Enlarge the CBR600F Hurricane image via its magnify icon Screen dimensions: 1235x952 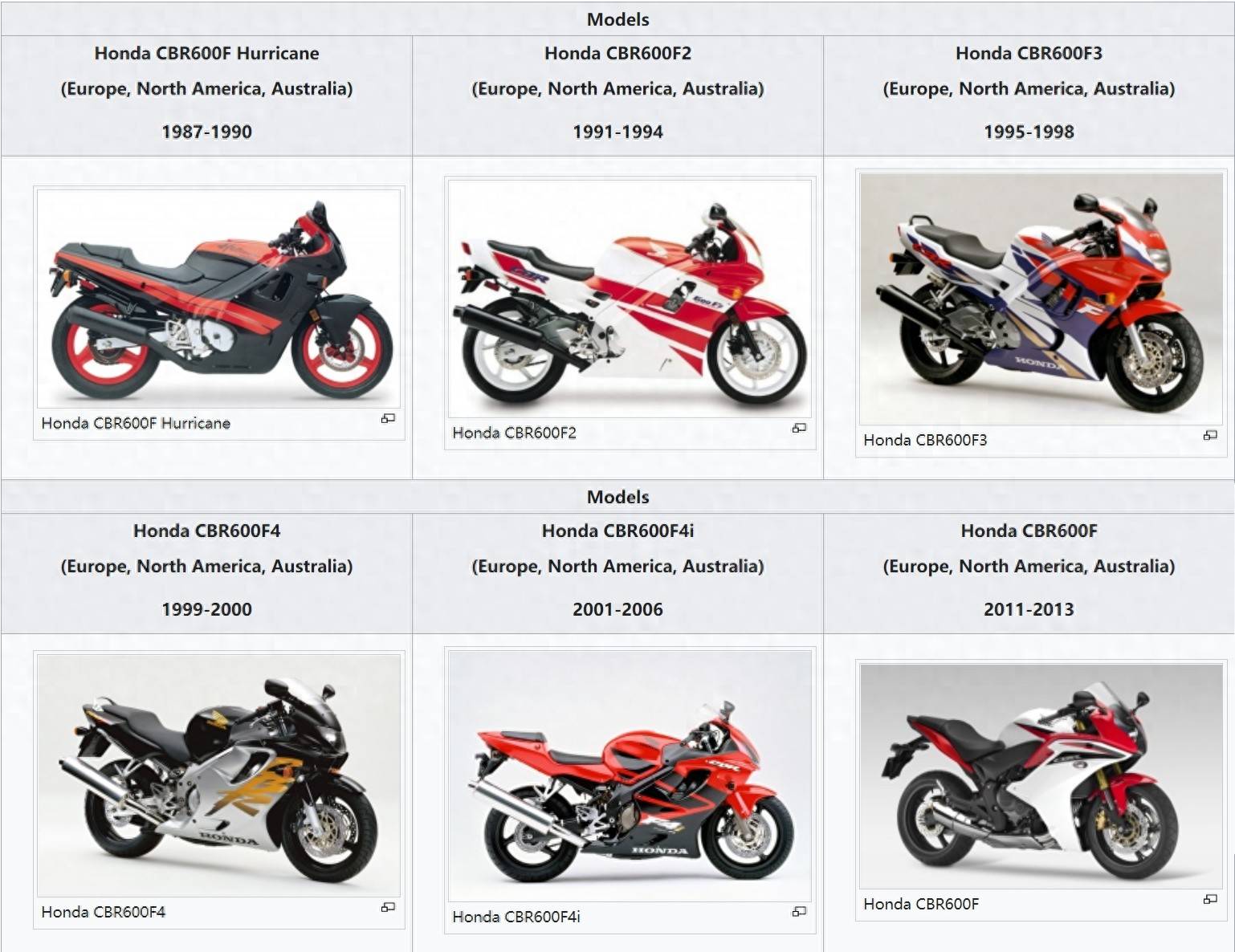tap(388, 418)
